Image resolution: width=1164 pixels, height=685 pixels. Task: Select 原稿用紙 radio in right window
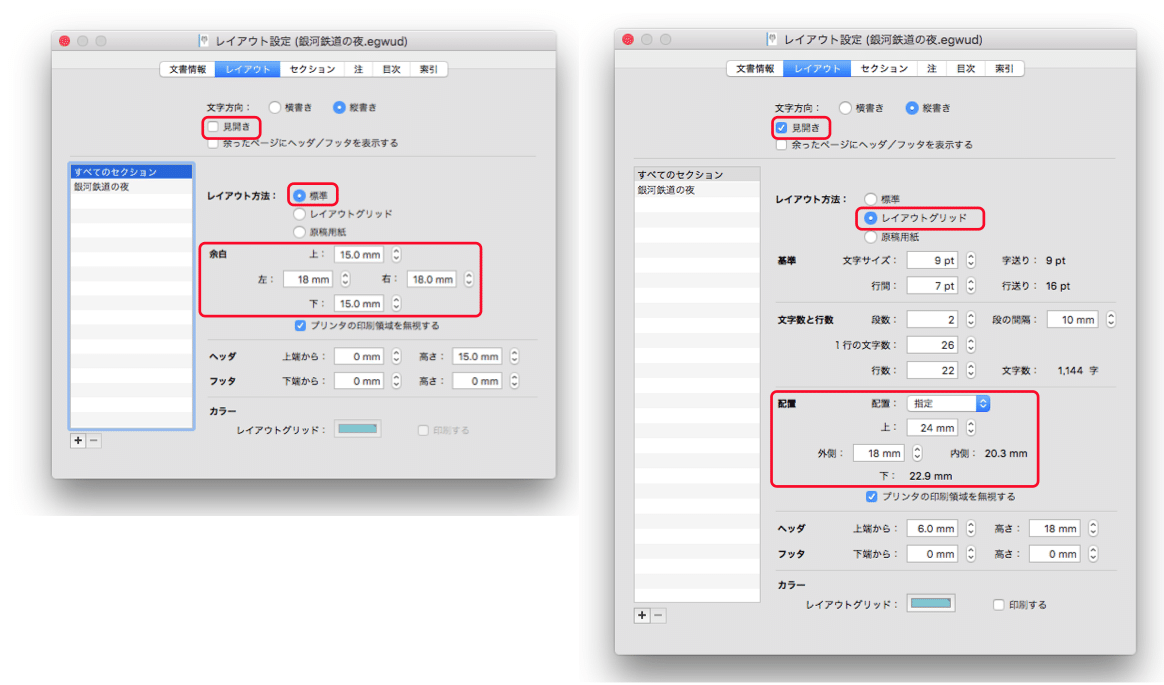pos(871,237)
